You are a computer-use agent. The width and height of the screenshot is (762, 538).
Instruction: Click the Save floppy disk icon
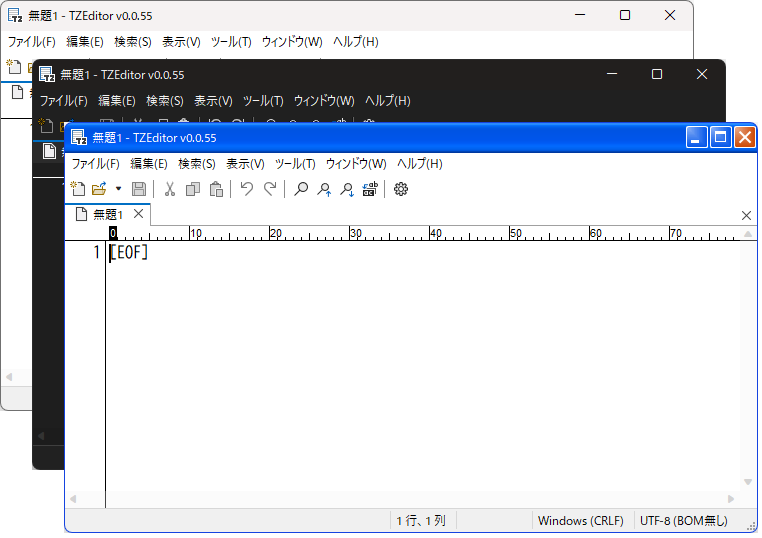point(139,189)
